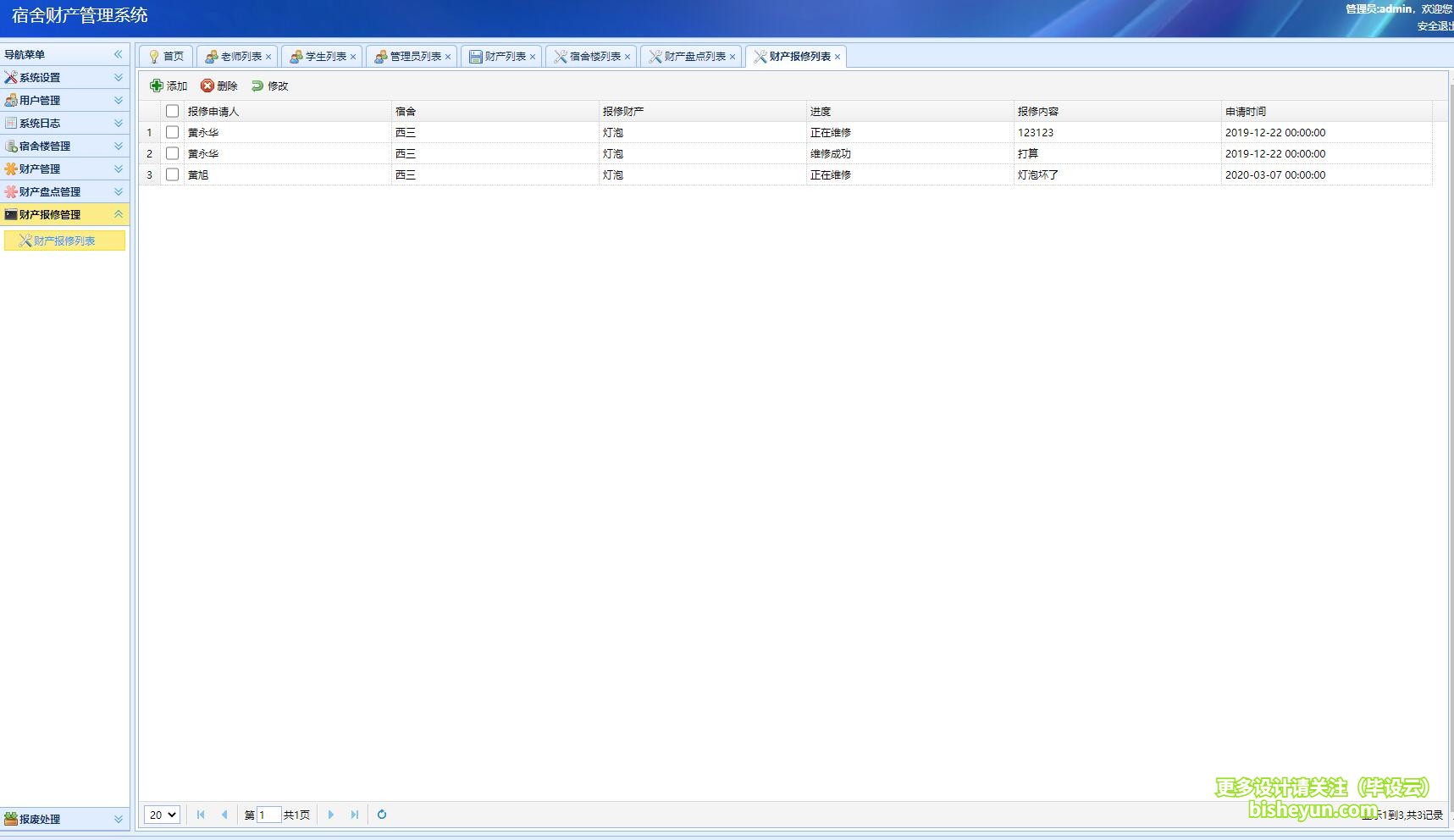The image size is (1454, 840).
Task: Expand the 报废处理 section chevron
Action: pos(119,819)
